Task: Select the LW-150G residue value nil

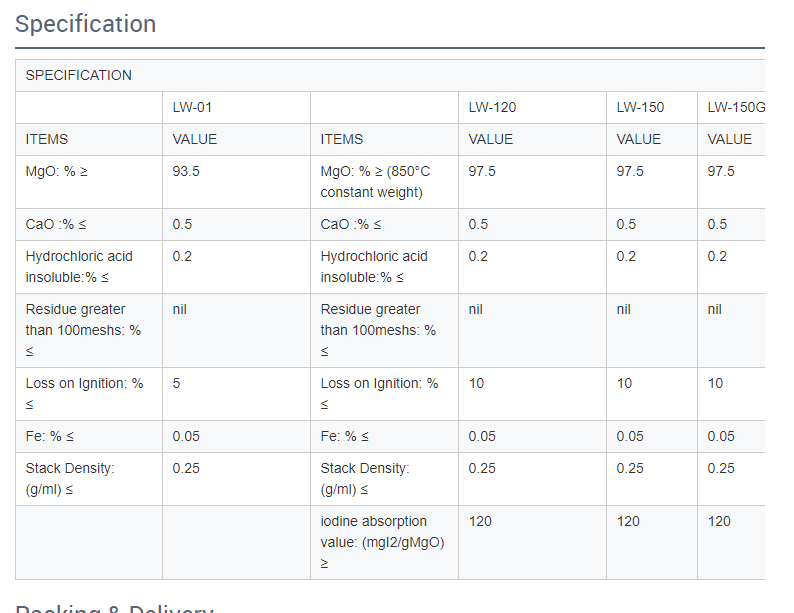Action: pos(714,309)
